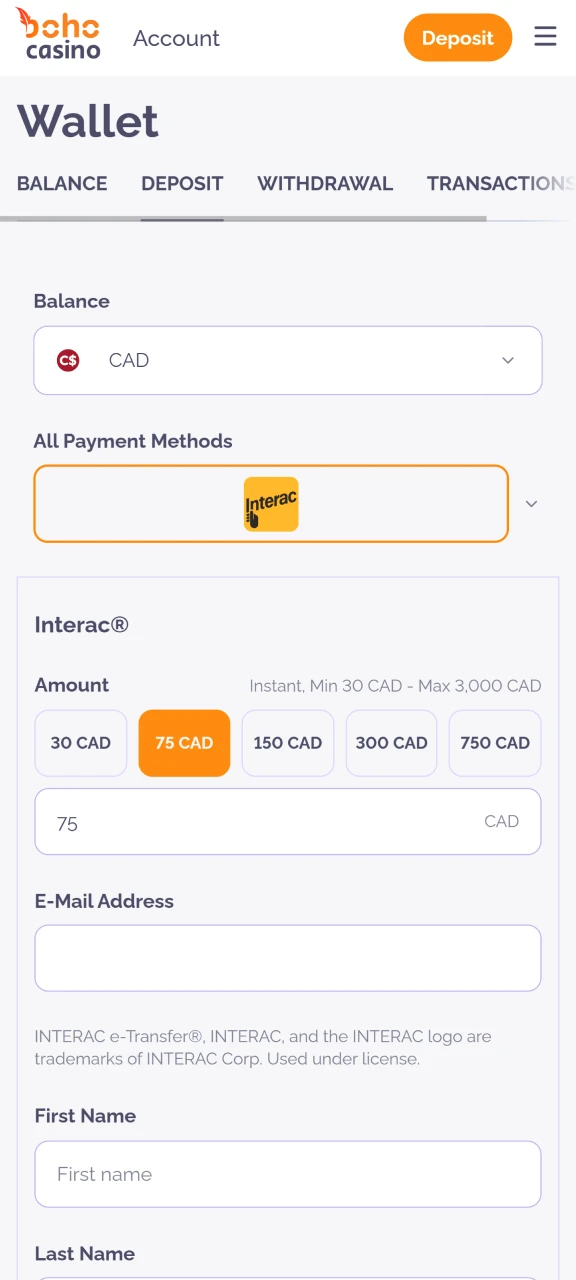Image resolution: width=576 pixels, height=1280 pixels.
Task: Click the boho casino logo
Action: (x=58, y=35)
